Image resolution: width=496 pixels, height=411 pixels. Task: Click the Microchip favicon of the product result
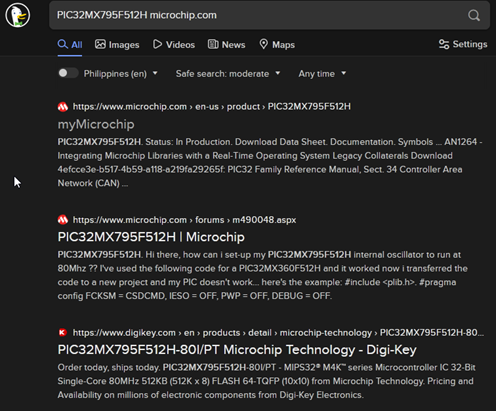(x=63, y=107)
